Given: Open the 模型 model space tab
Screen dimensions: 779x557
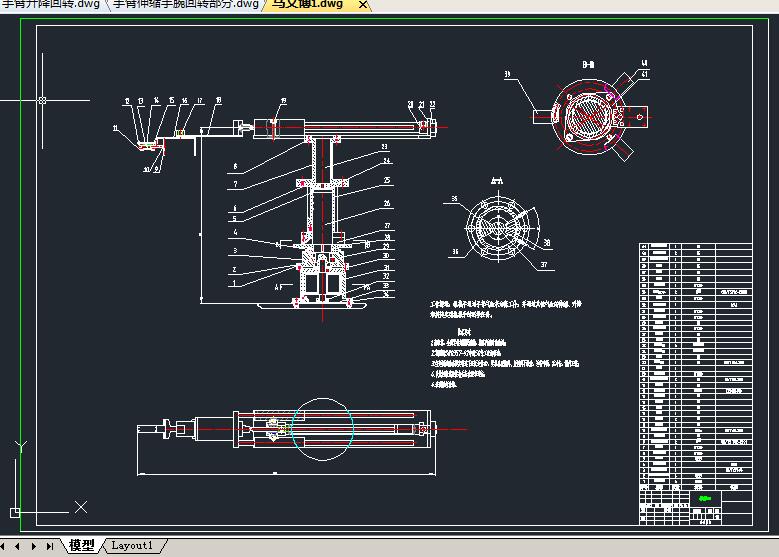Looking at the screenshot, I should coord(82,545).
